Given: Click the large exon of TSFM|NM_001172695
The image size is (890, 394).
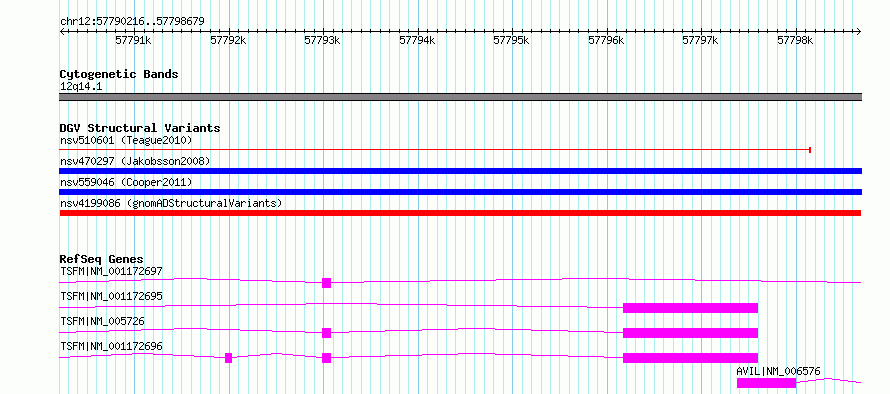Looking at the screenshot, I should pyautogui.click(x=690, y=308).
